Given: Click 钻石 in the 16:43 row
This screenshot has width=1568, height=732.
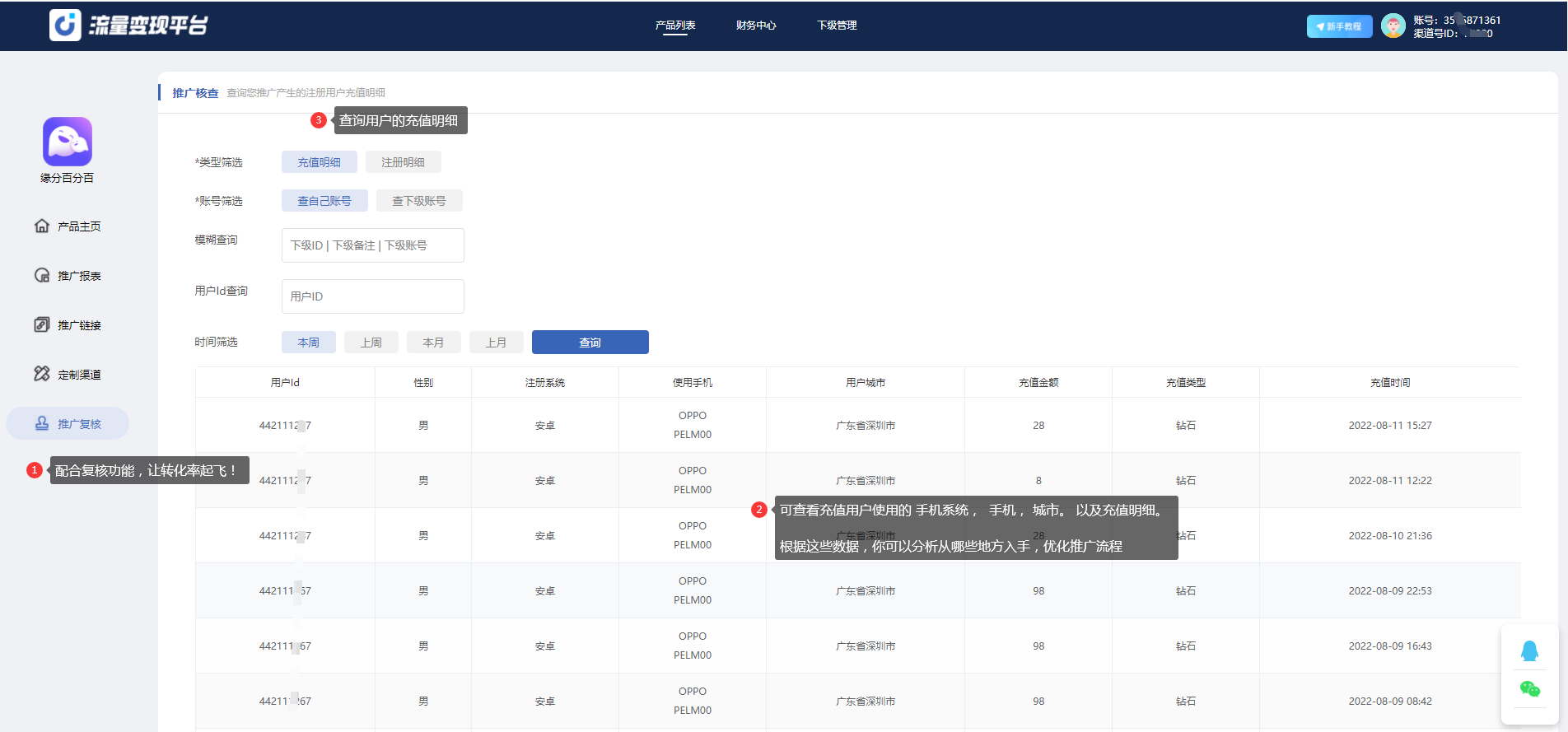Looking at the screenshot, I should [1186, 646].
